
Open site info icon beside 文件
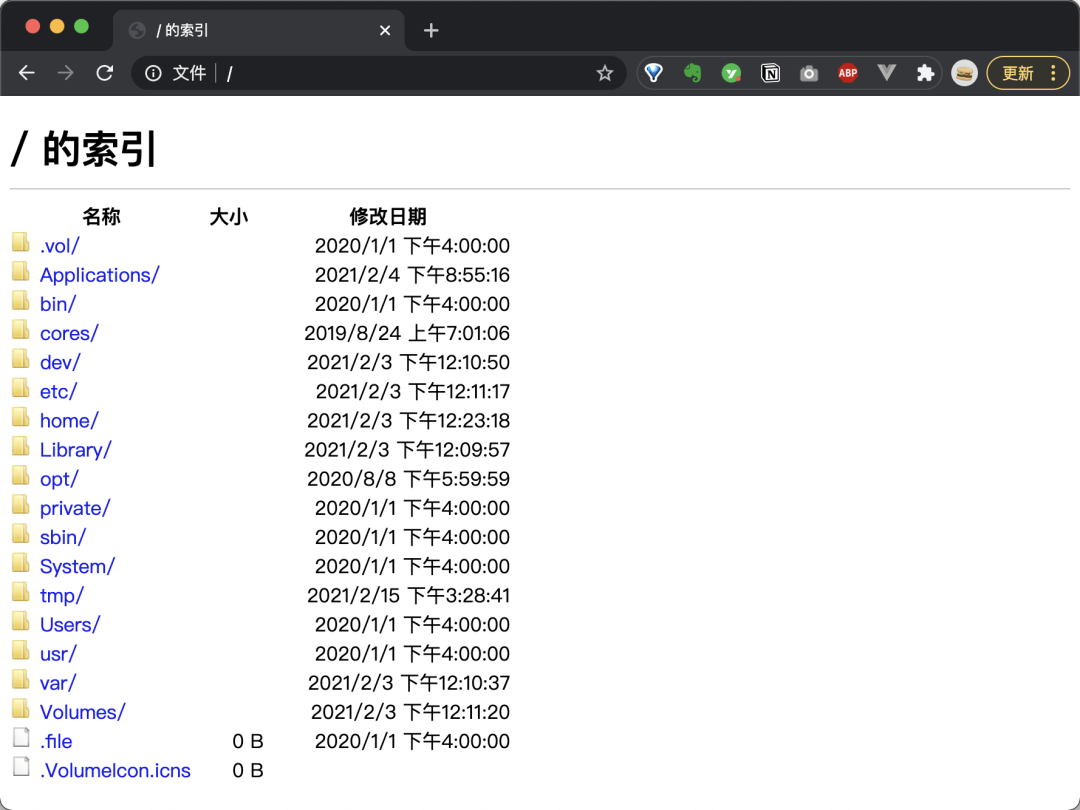pyautogui.click(x=154, y=73)
